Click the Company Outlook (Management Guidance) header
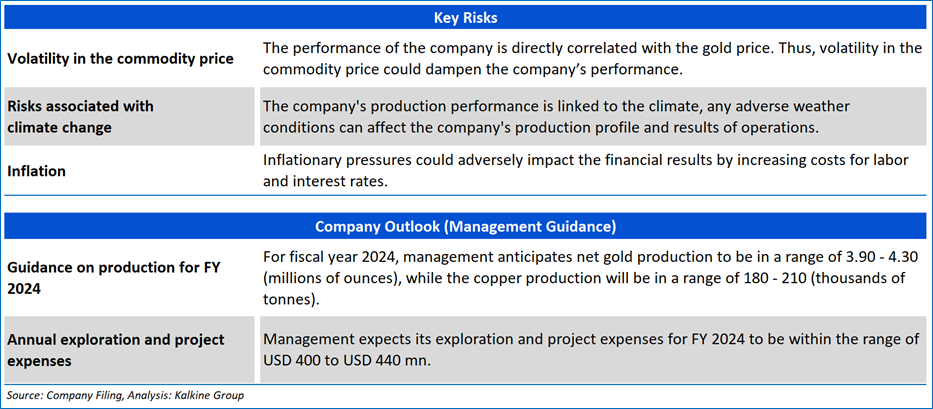This screenshot has height=409, width=933. coord(466,226)
